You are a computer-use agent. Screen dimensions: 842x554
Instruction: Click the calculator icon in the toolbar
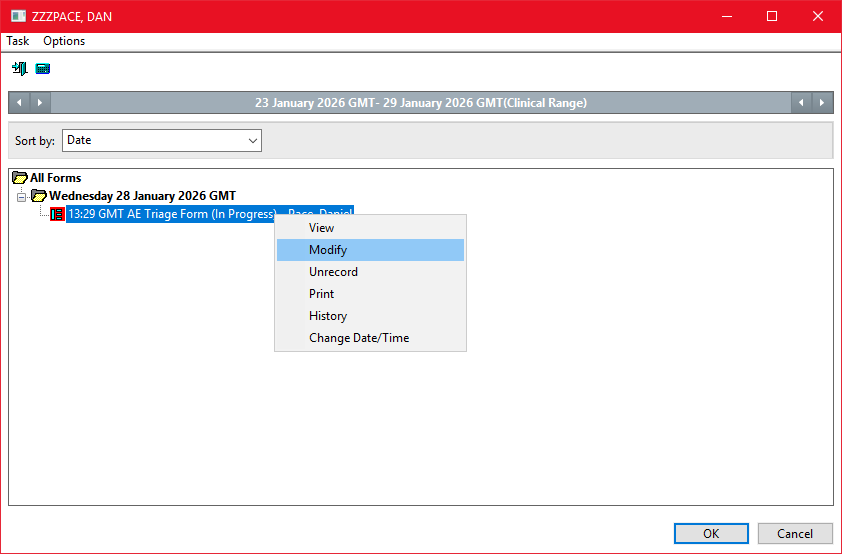(43, 69)
